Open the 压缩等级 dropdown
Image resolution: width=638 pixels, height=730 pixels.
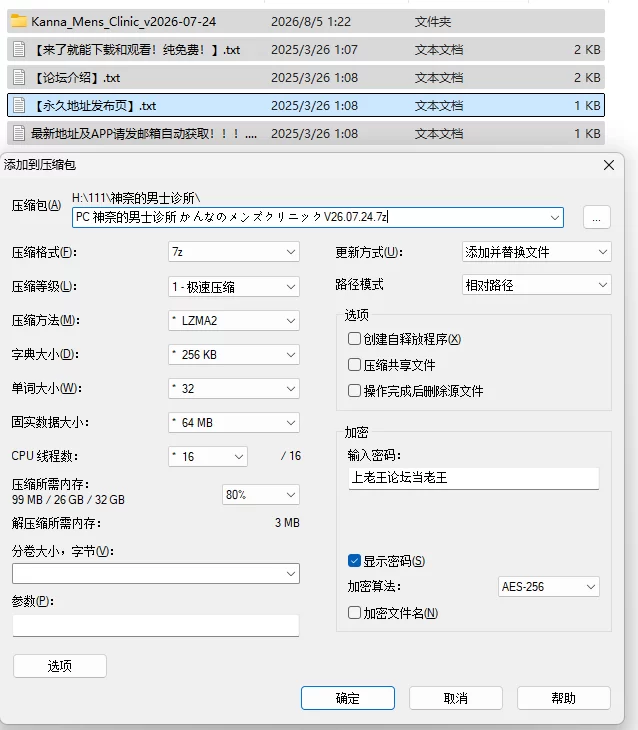coord(234,286)
